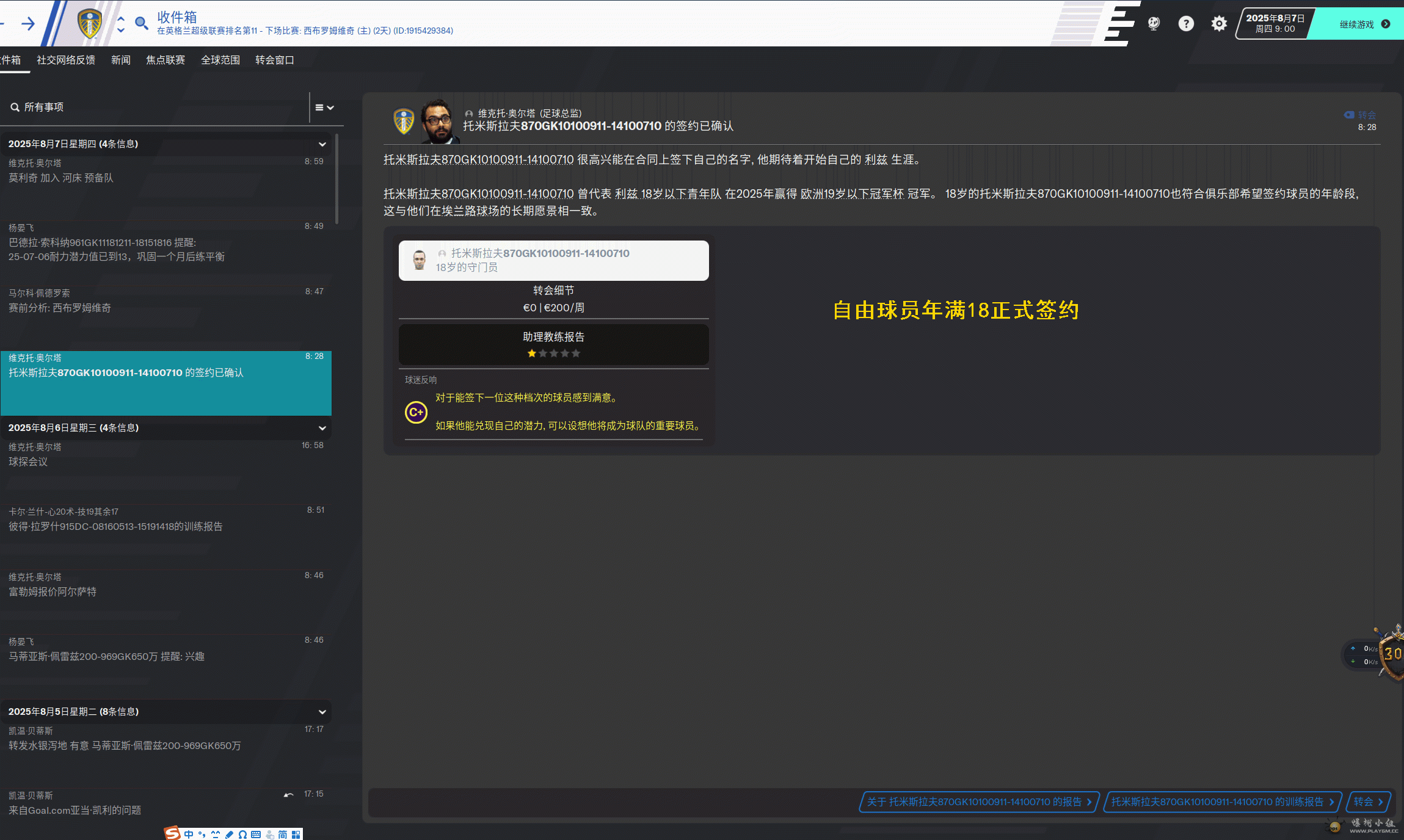
Task: Click the football head icon in header
Action: (1153, 24)
